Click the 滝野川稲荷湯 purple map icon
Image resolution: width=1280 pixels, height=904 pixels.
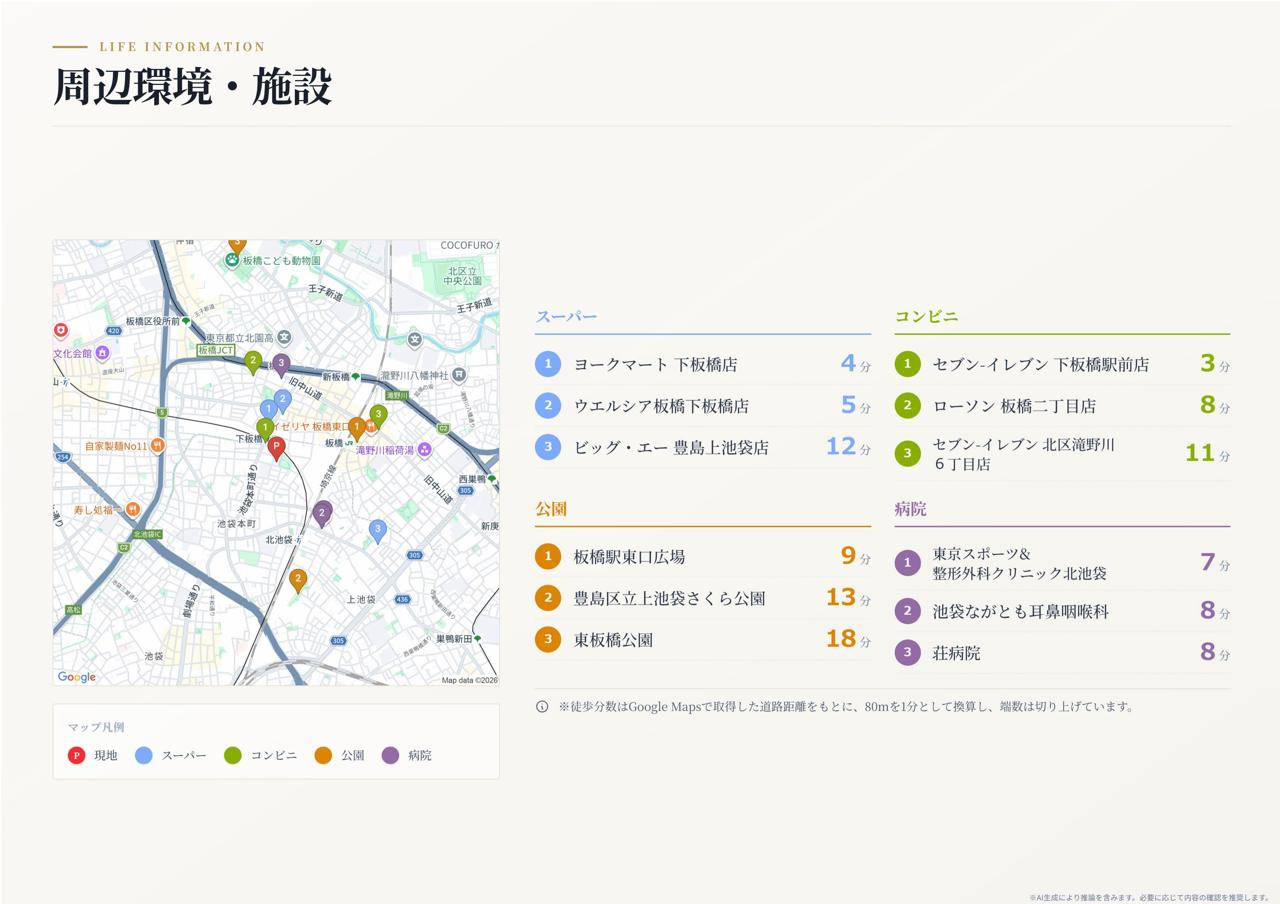(424, 450)
